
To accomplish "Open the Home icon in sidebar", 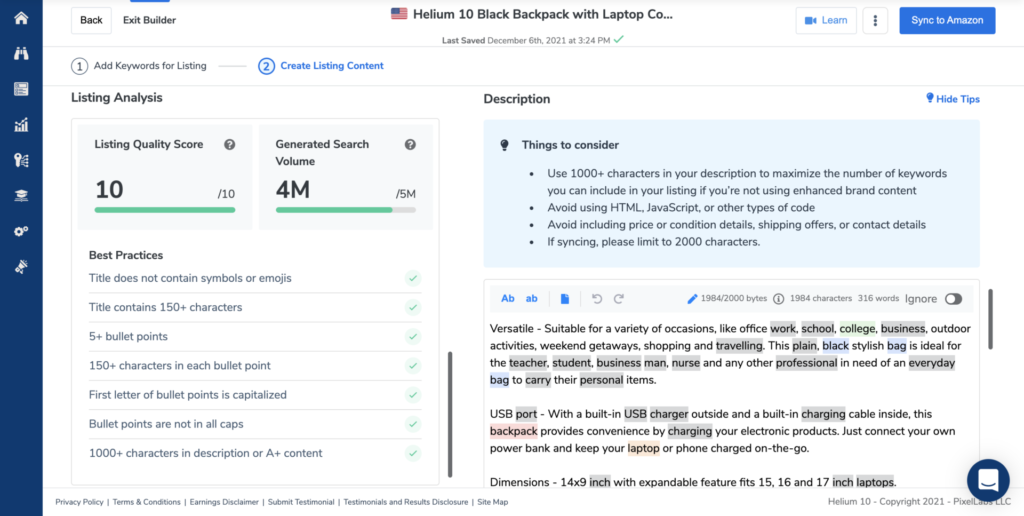I will tap(21, 18).
